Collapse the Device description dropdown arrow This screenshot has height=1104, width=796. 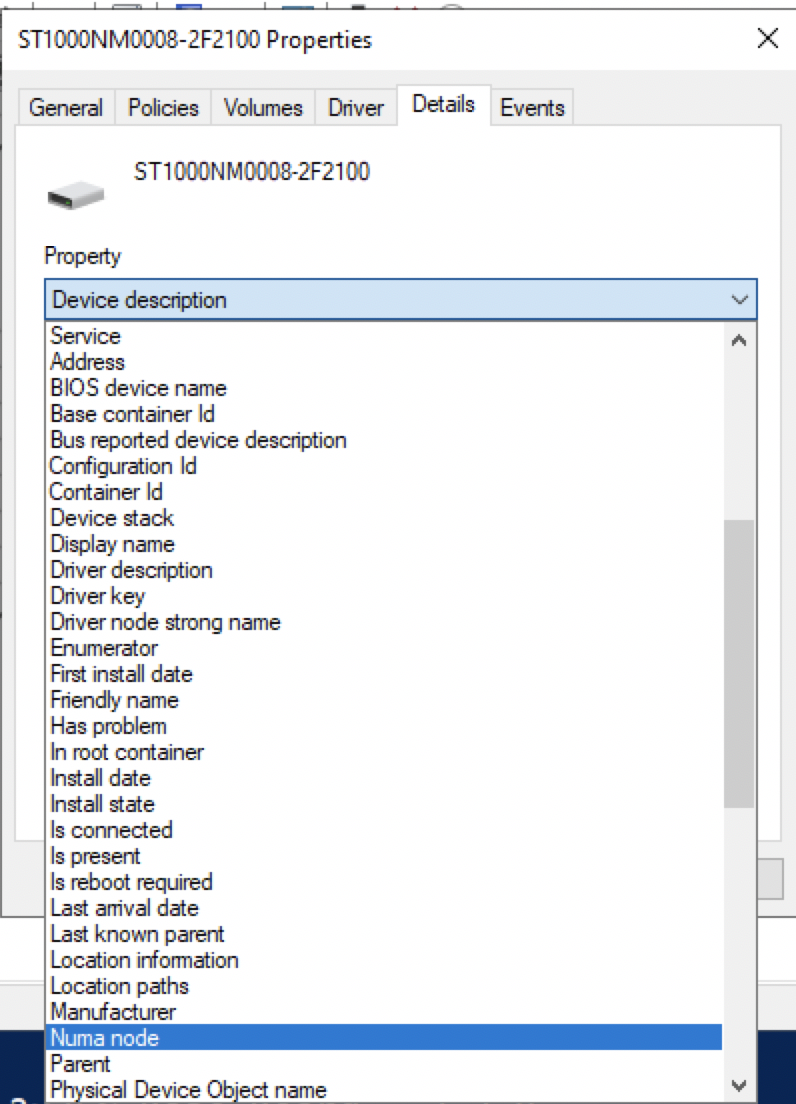pyautogui.click(x=740, y=300)
